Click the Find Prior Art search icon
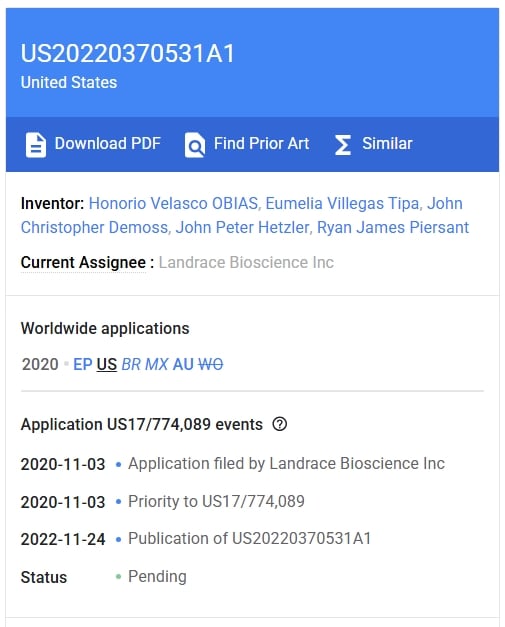Screen dimensions: 505x627 [x=195, y=145]
